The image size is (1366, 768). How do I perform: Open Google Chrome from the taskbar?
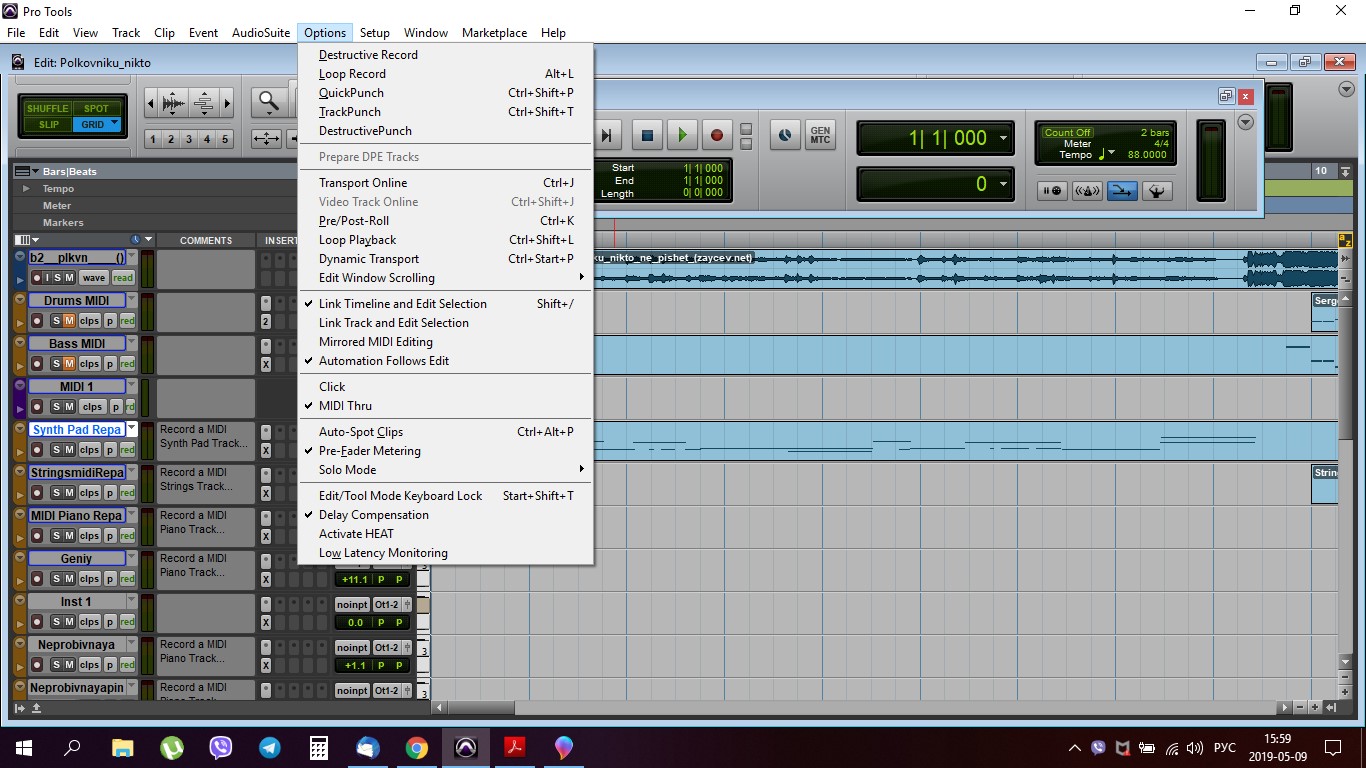(416, 747)
